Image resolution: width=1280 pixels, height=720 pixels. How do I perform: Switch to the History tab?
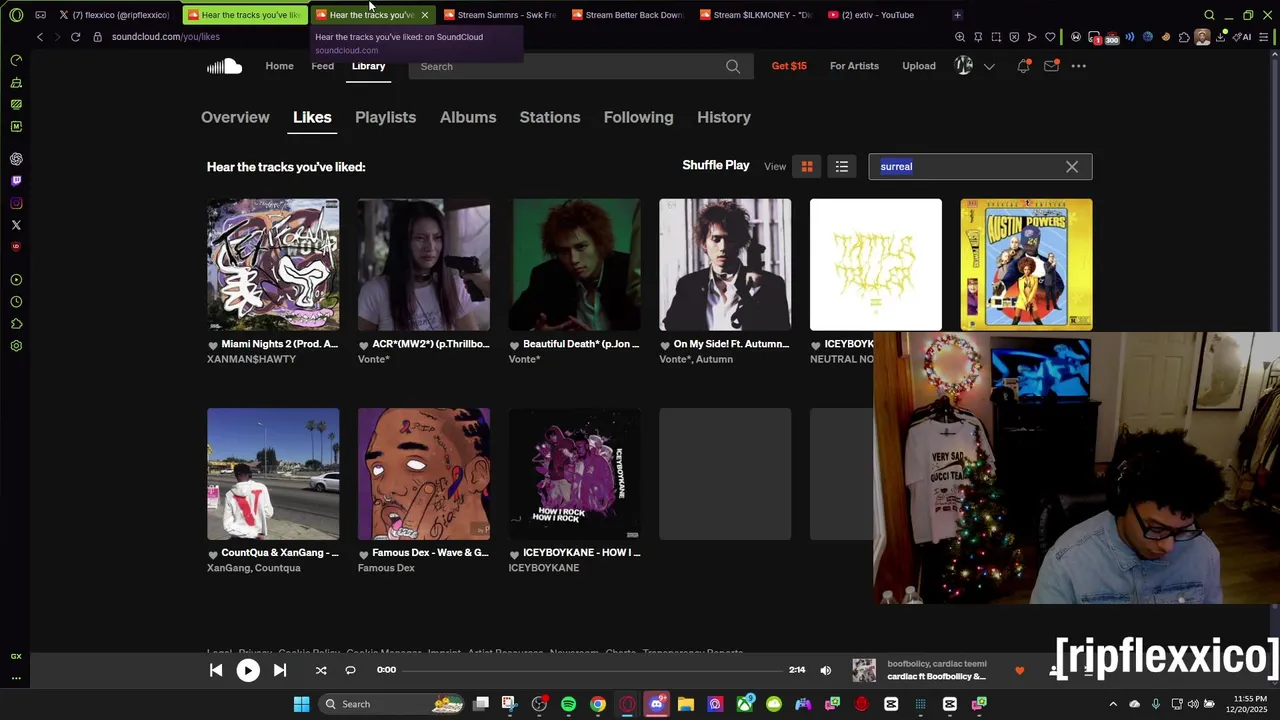click(x=724, y=117)
